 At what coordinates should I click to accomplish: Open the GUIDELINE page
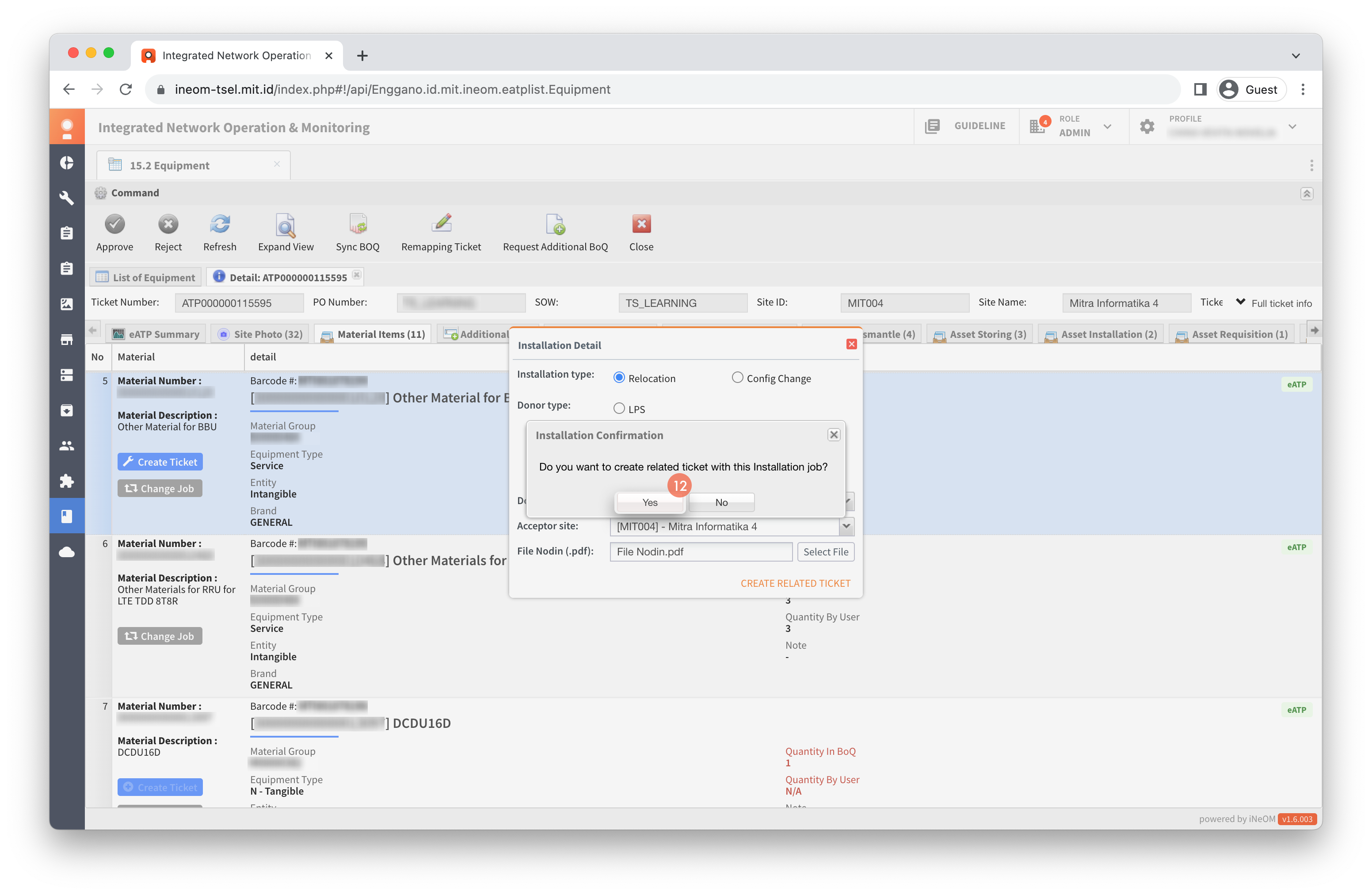tap(966, 126)
